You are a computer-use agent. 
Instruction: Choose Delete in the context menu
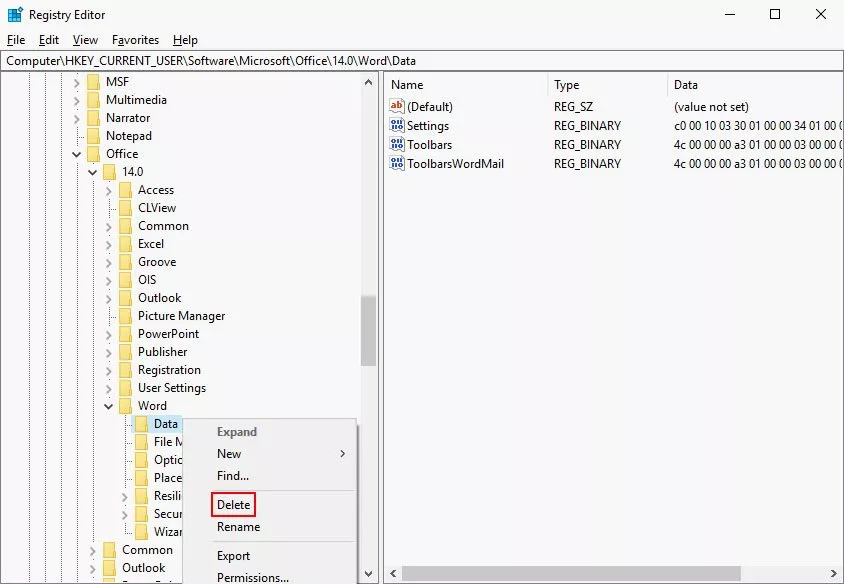233,505
